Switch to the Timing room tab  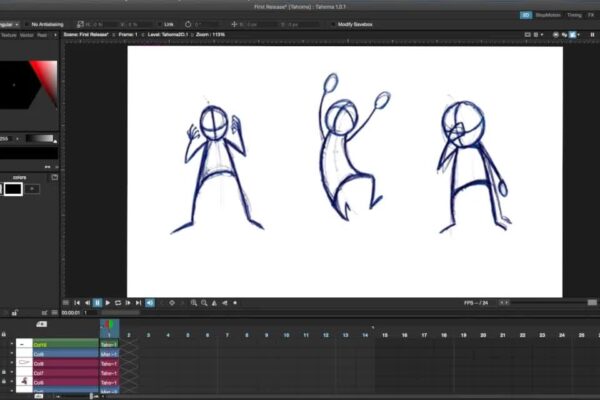coord(573,15)
